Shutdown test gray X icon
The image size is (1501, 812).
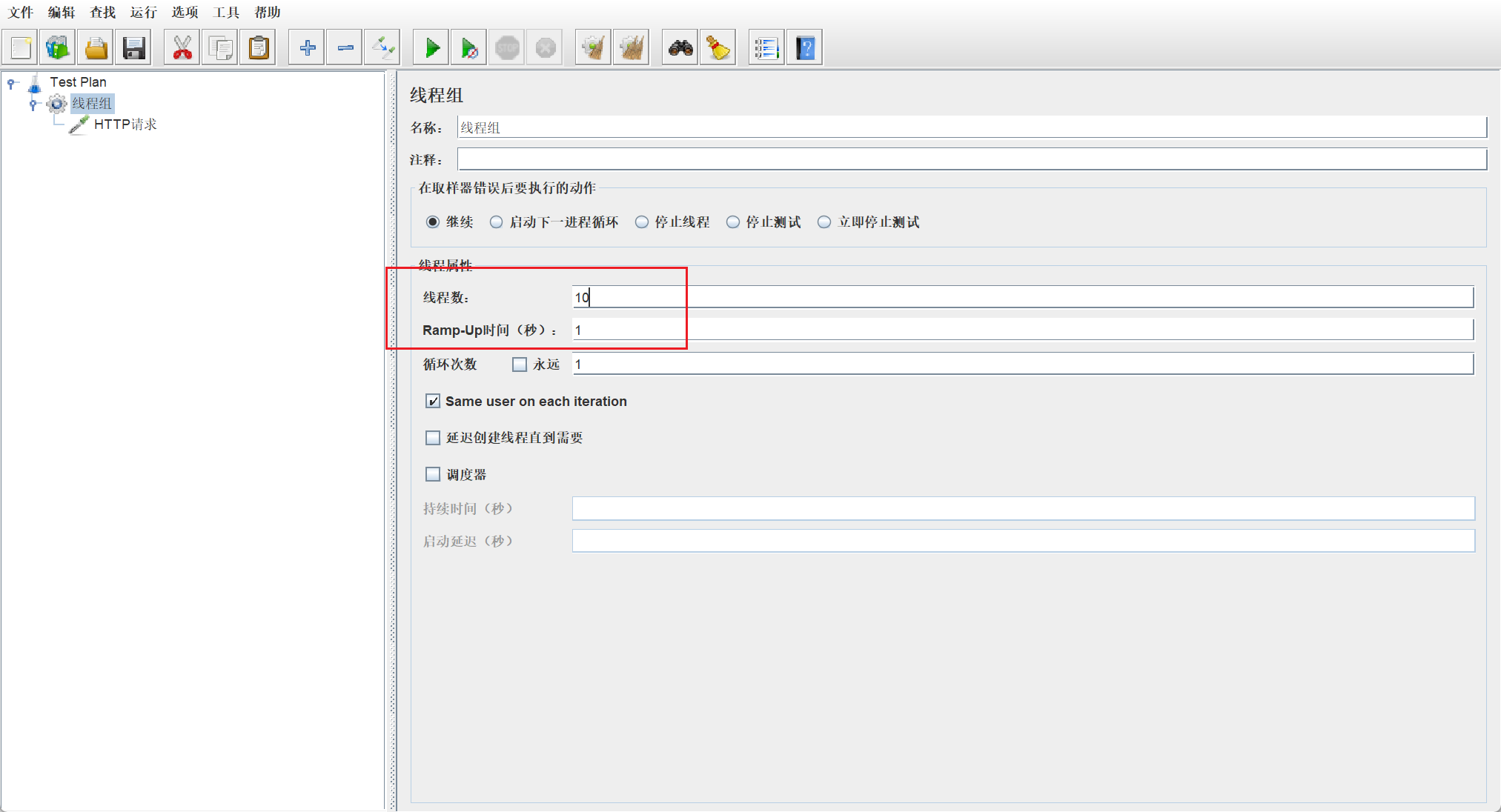(x=546, y=48)
